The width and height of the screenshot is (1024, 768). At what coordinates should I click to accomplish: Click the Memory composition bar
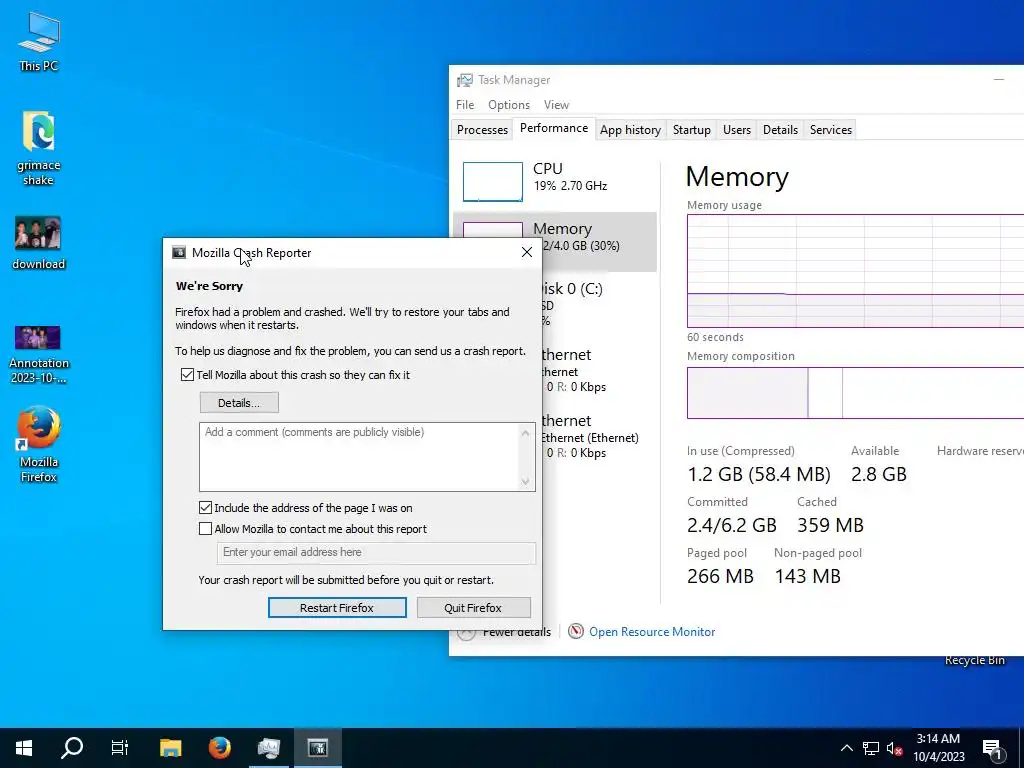click(x=855, y=392)
